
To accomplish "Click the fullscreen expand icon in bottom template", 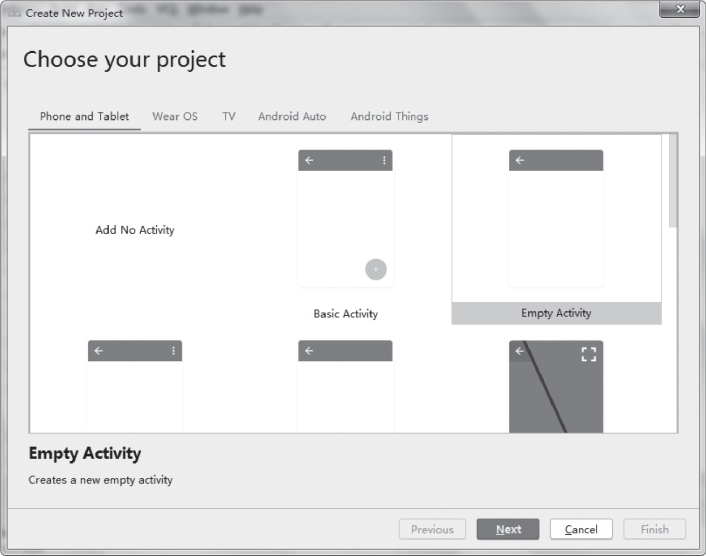I will 588,354.
